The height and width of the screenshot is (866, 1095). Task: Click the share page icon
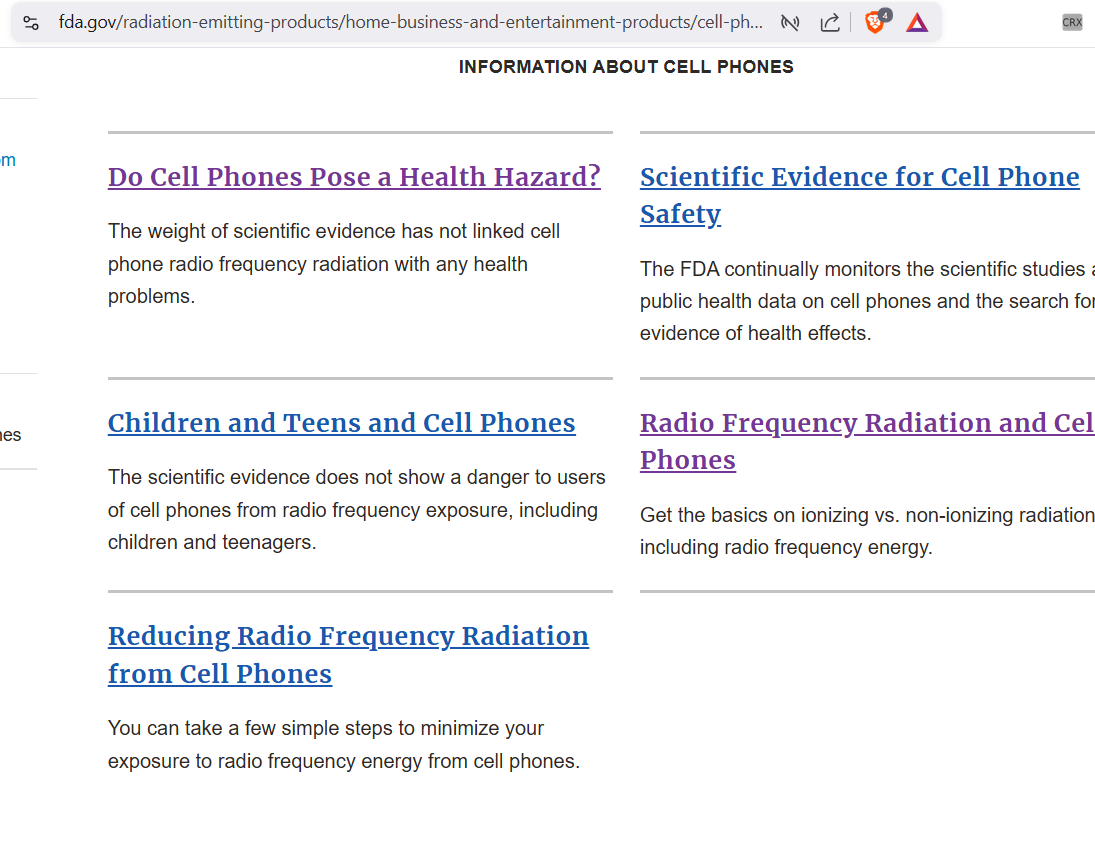click(x=829, y=23)
